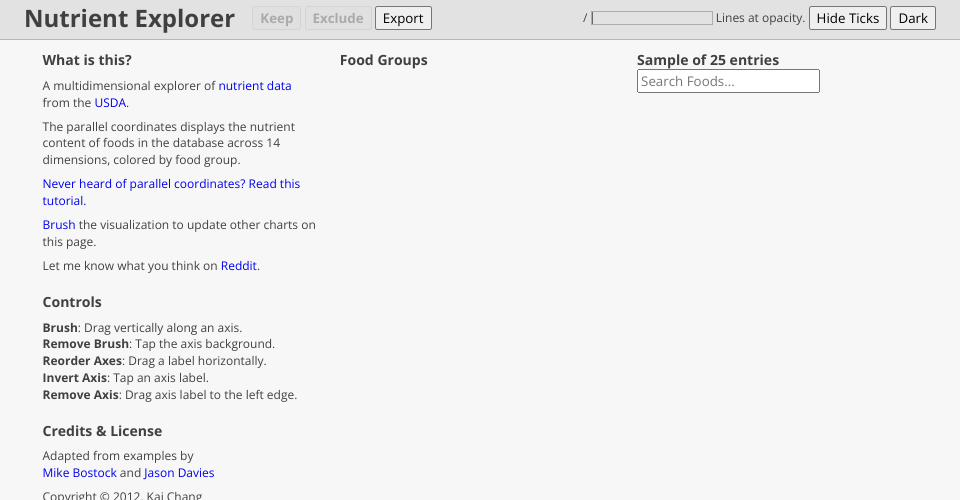
Task: Visit Mike Bostock's credit link
Action: pos(79,473)
